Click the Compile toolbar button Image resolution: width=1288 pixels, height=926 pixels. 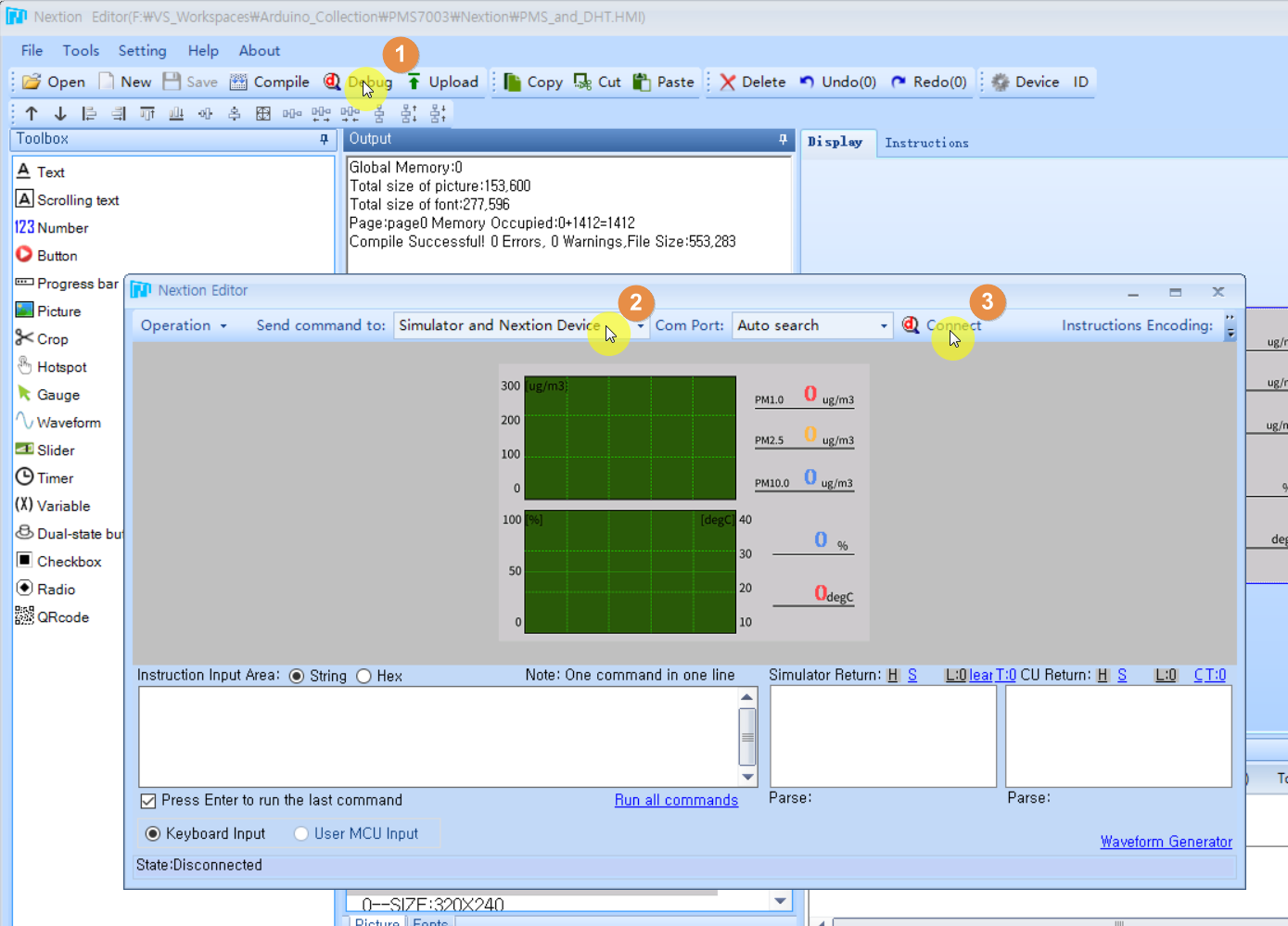(270, 82)
